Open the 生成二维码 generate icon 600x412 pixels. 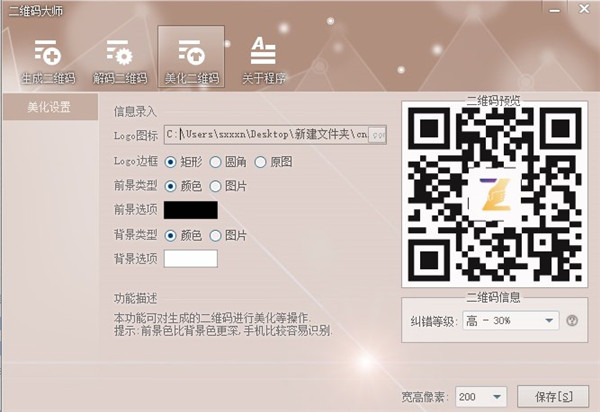[x=48, y=61]
